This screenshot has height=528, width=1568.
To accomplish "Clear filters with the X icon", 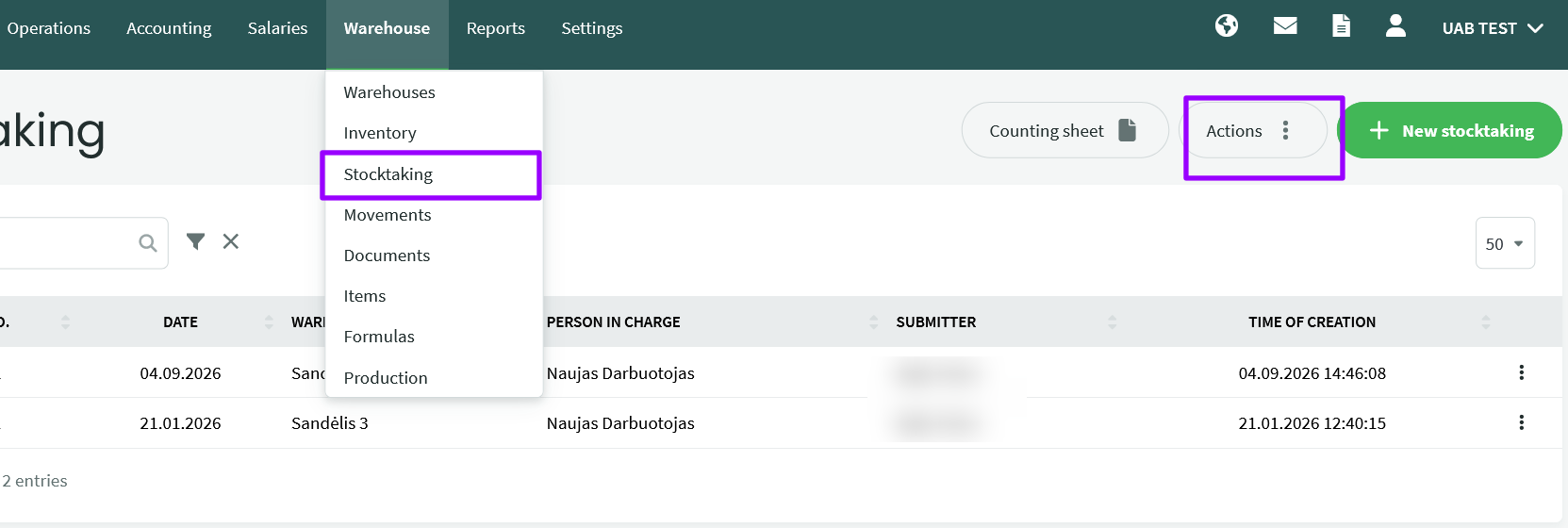I will (231, 242).
